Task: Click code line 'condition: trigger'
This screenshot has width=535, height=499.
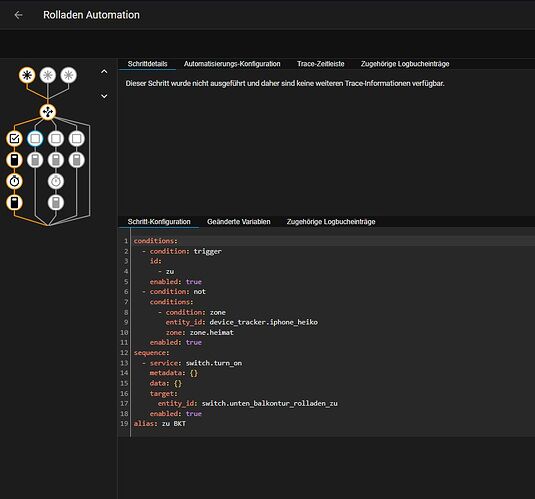Action: pyautogui.click(x=182, y=251)
